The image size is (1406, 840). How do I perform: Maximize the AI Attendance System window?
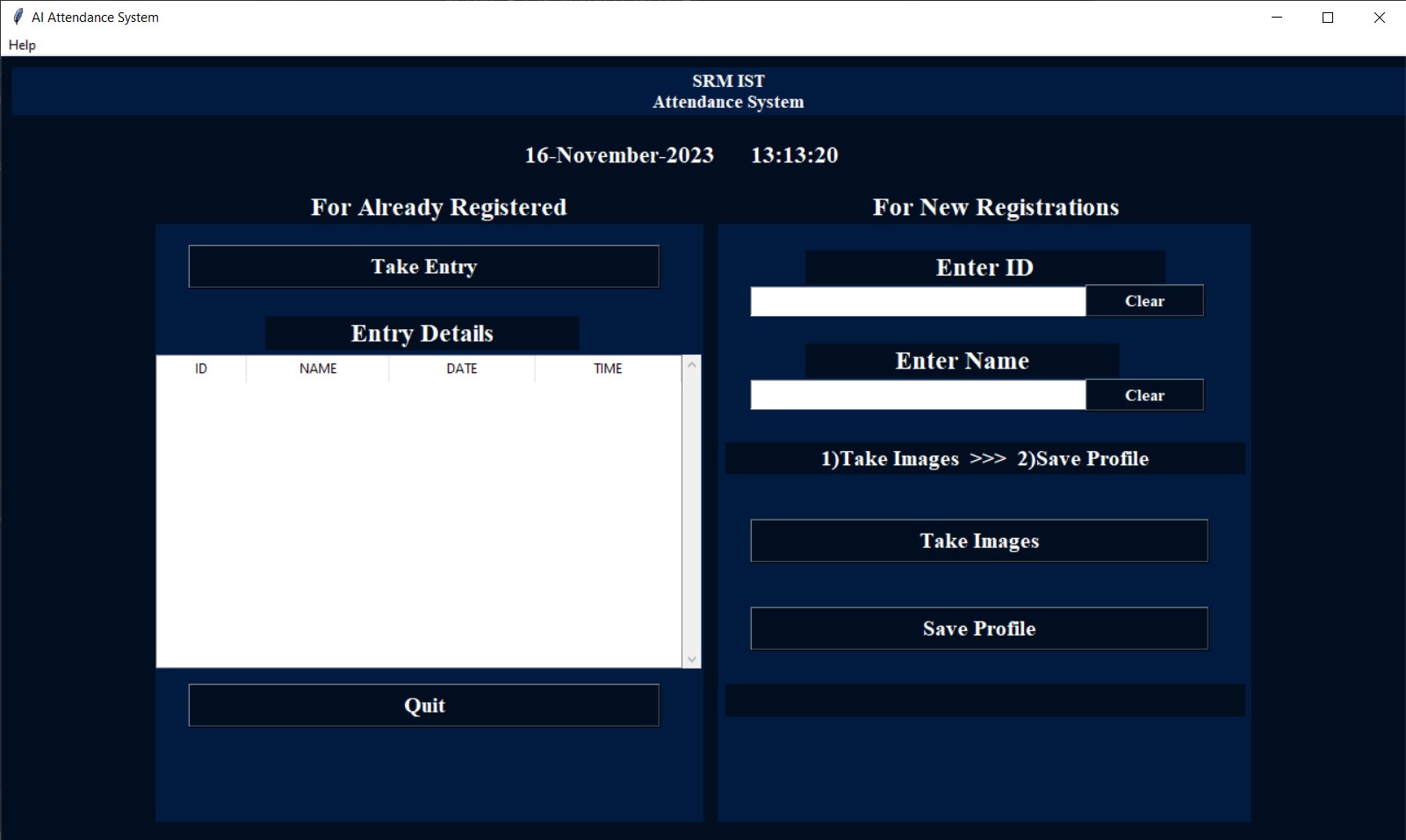[1328, 18]
